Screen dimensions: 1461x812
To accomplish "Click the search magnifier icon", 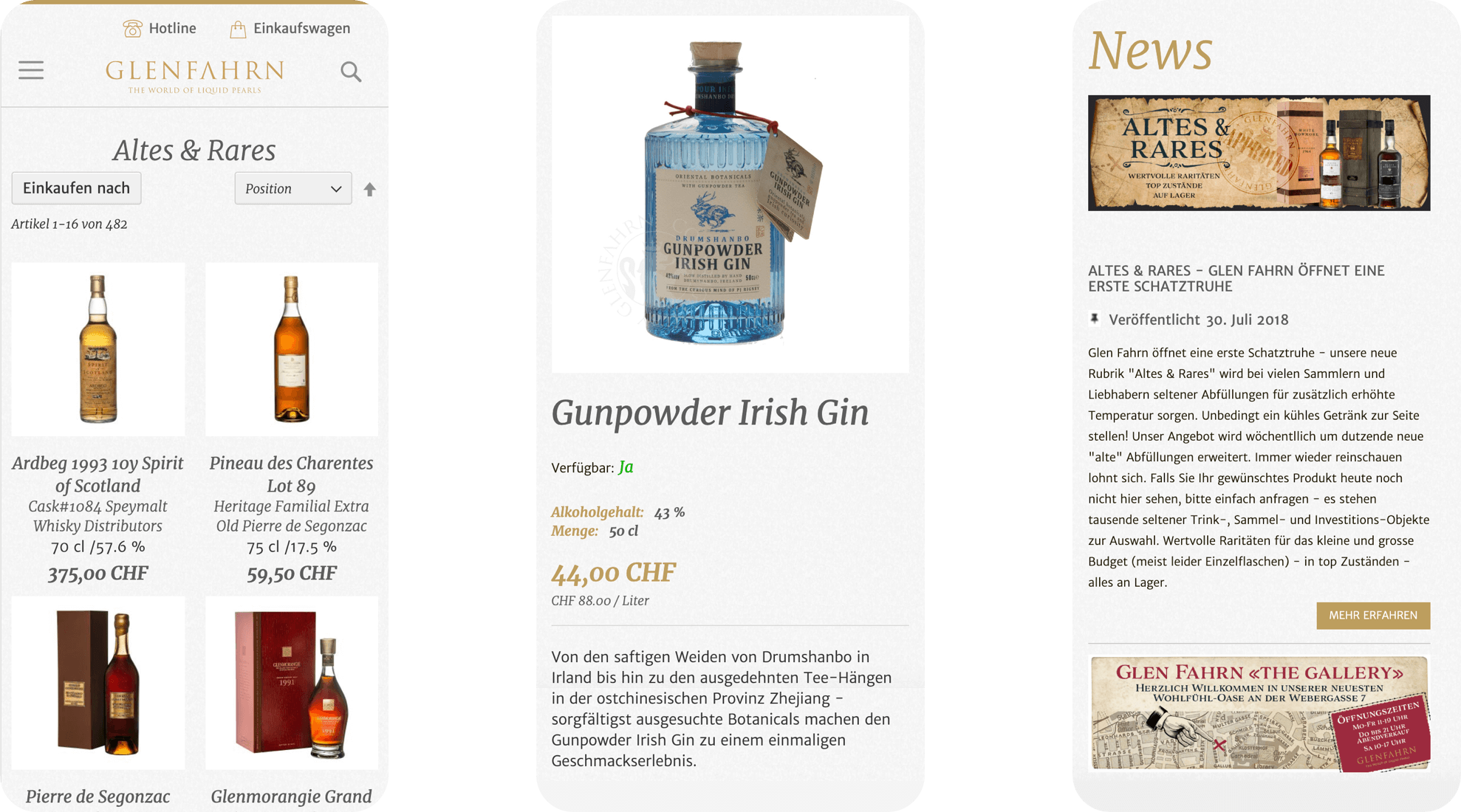I will point(351,72).
